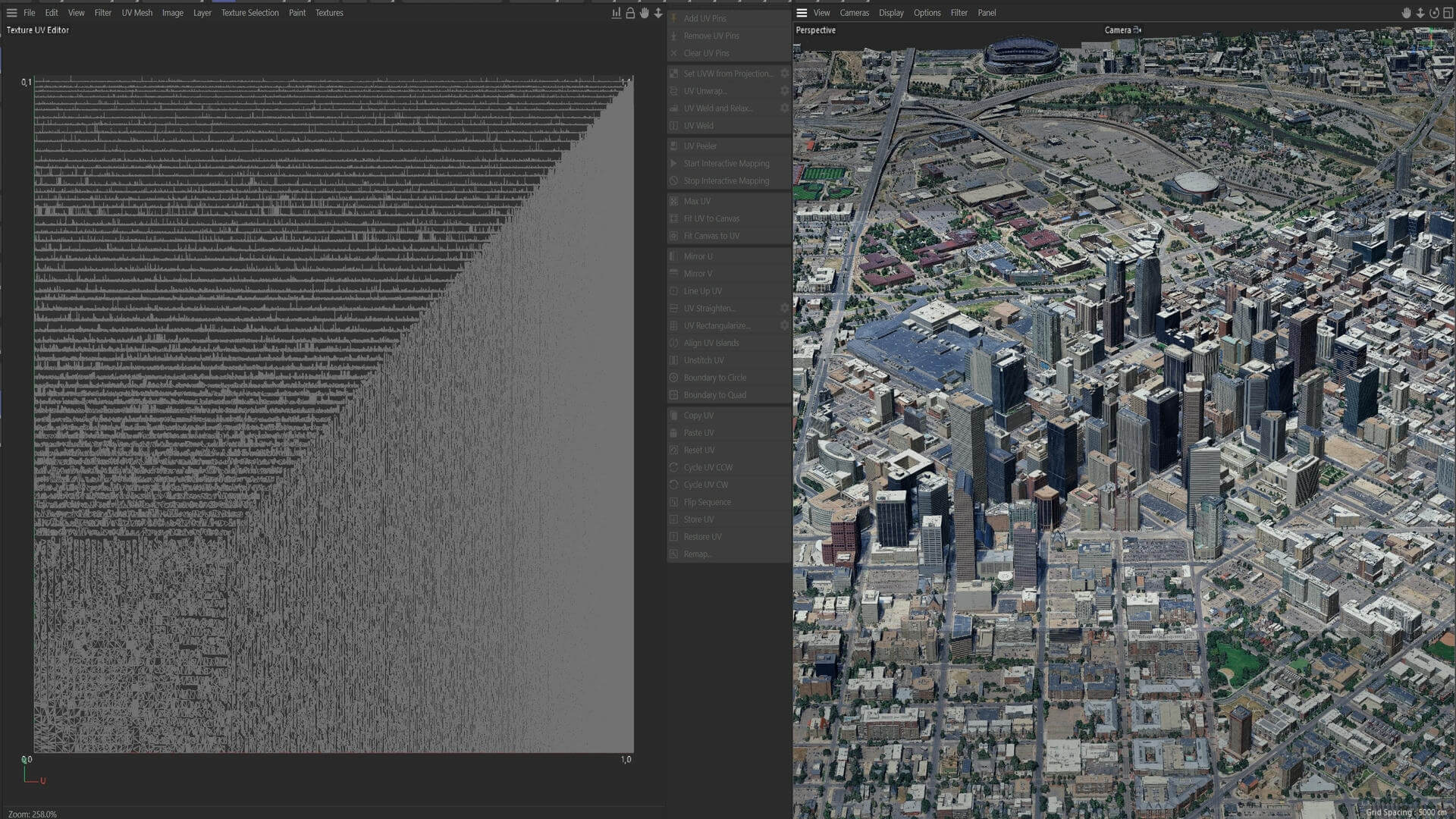Click Copy UV command

[x=729, y=416]
